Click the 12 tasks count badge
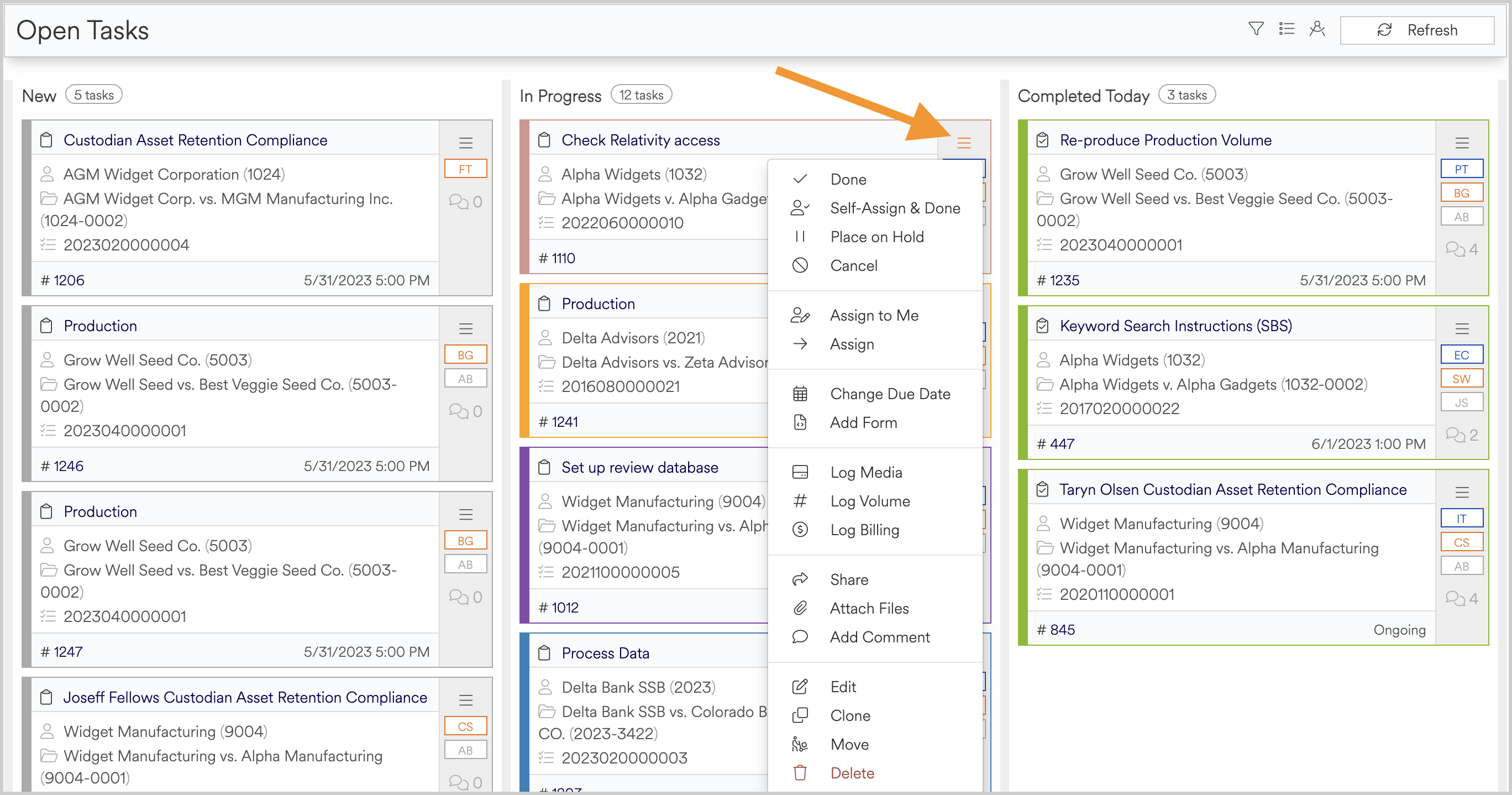Viewport: 1512px width, 795px height. tap(642, 95)
